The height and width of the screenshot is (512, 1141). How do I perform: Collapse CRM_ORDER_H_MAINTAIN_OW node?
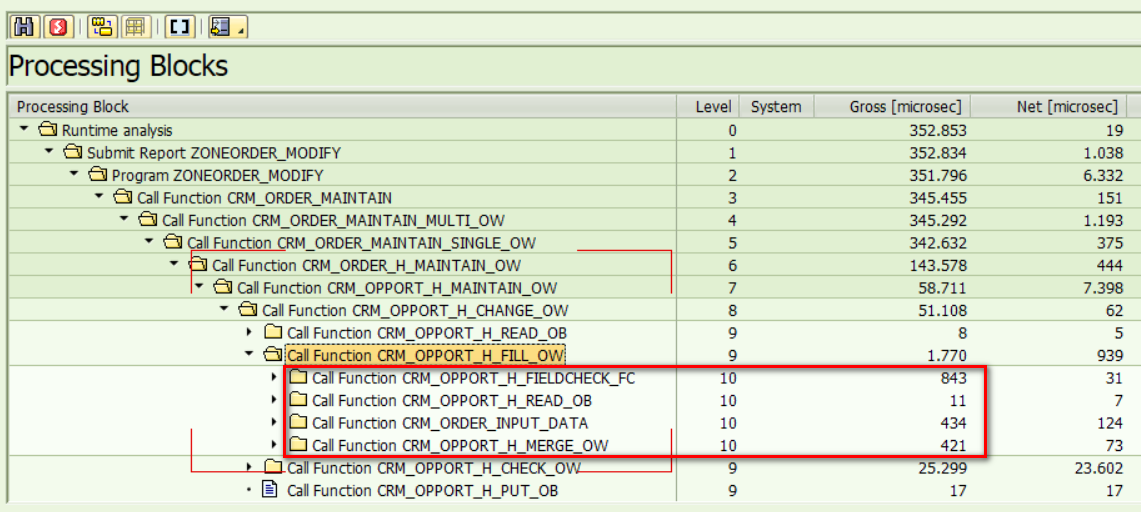pyautogui.click(x=174, y=265)
